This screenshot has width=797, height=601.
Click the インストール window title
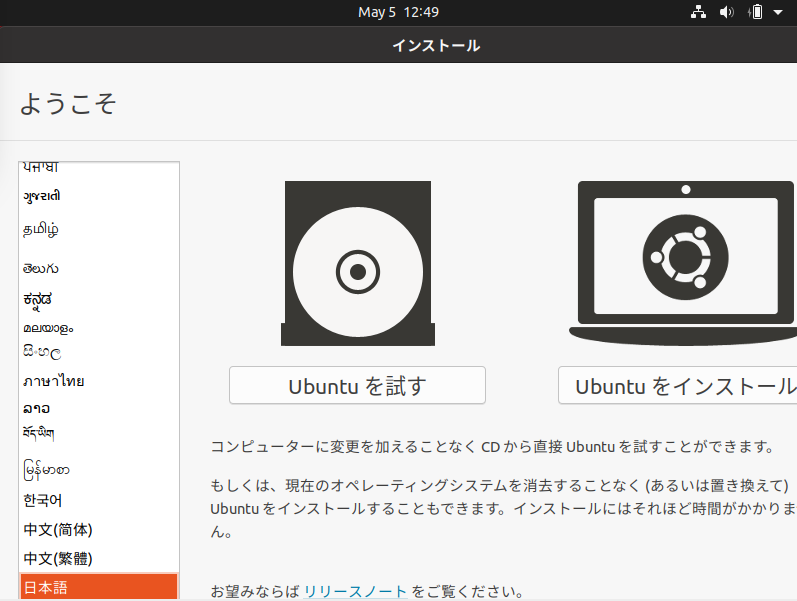(x=436, y=46)
